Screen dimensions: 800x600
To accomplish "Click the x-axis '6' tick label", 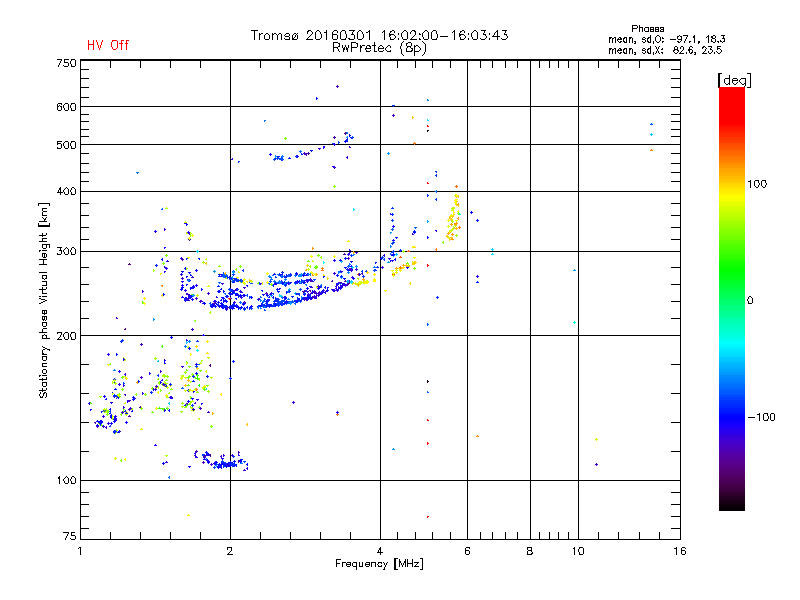I will coord(467,551).
